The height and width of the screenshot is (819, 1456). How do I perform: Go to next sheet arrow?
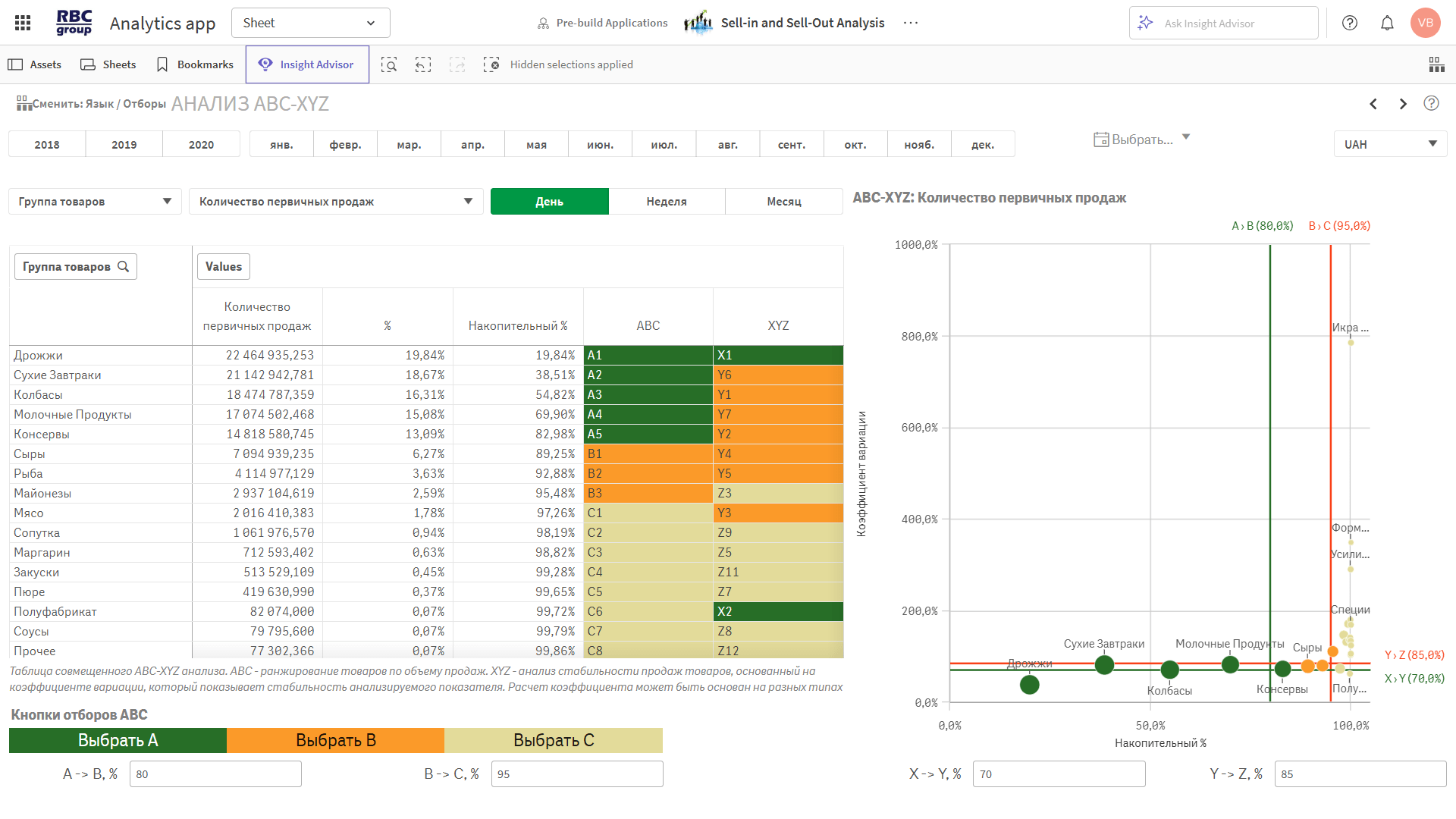click(x=1403, y=104)
